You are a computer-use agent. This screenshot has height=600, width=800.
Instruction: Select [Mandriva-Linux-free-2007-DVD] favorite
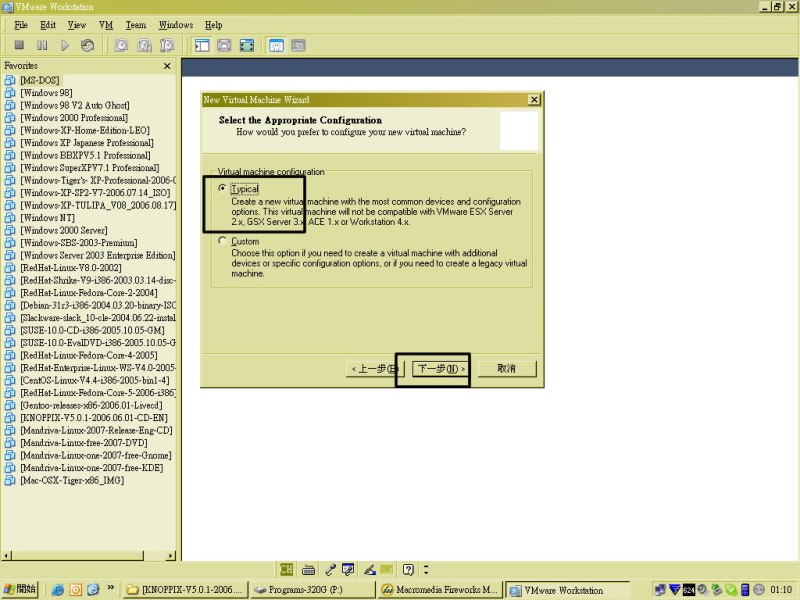pos(84,442)
